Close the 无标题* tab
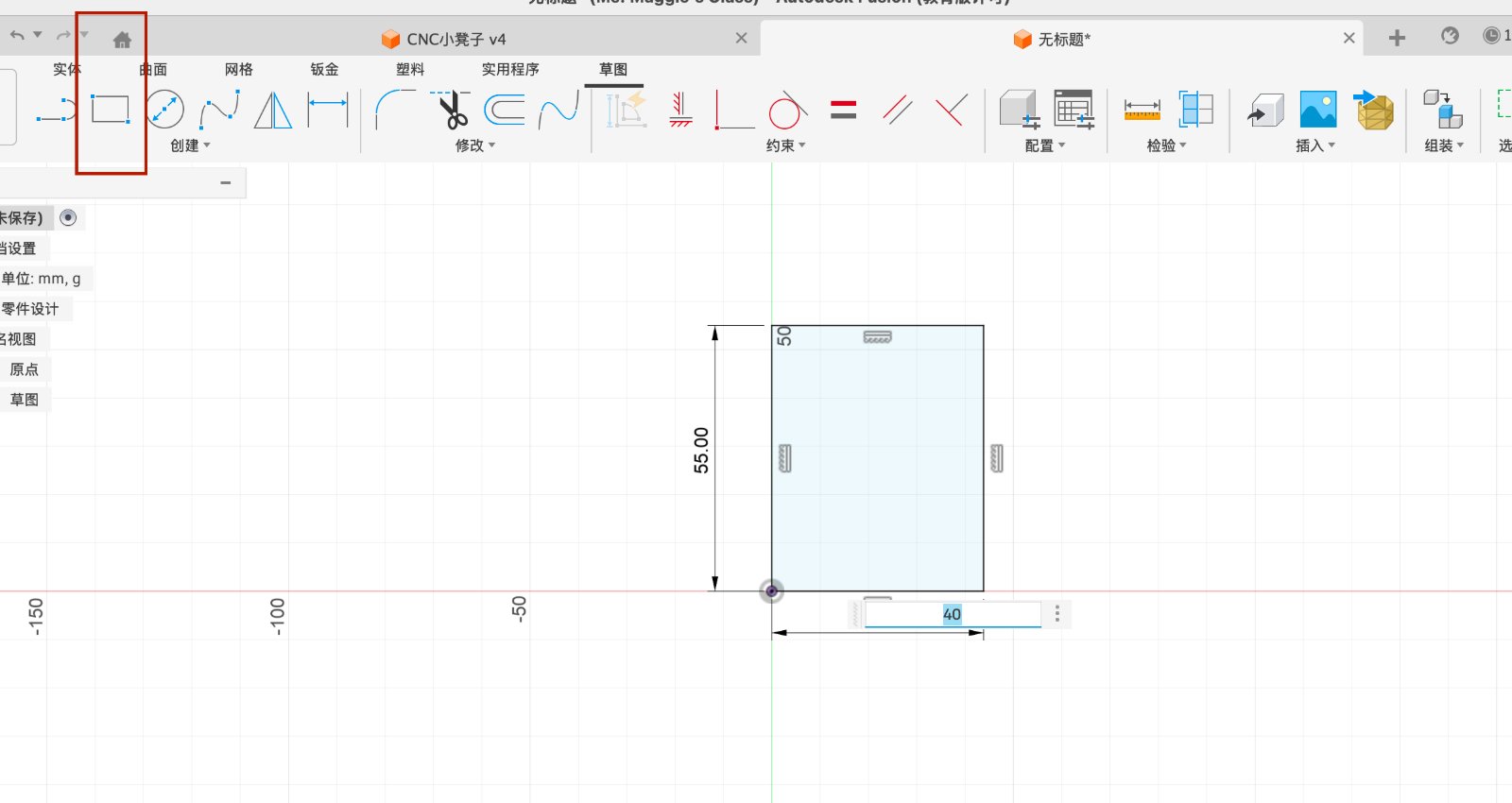The height and width of the screenshot is (803, 1512). 1349,38
